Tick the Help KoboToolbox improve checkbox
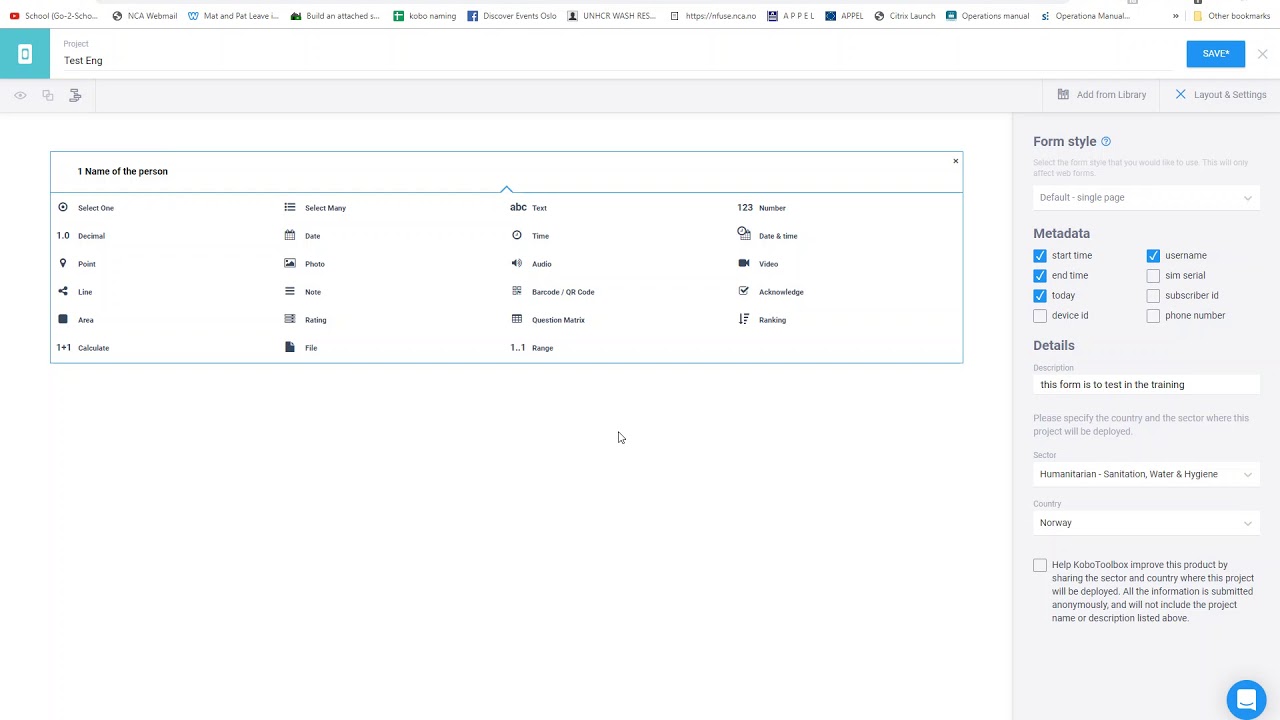1280x720 pixels. pyautogui.click(x=1040, y=566)
